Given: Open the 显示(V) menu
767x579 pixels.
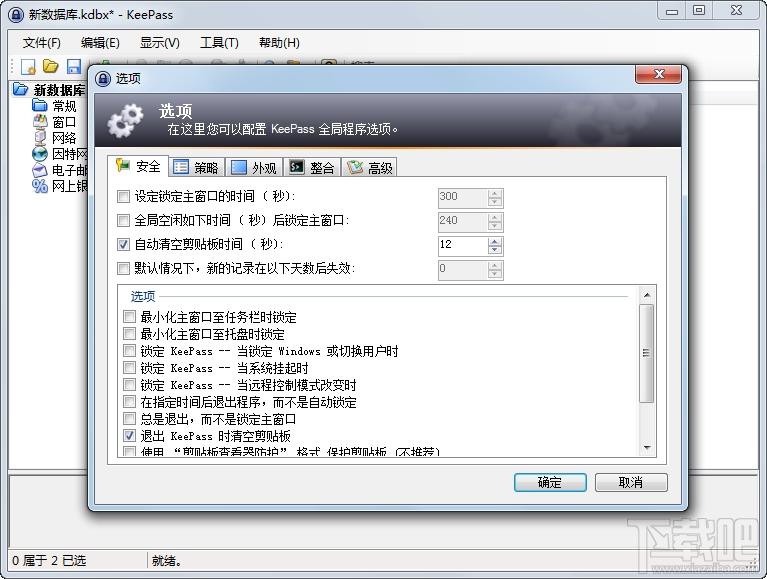Looking at the screenshot, I should (x=159, y=43).
